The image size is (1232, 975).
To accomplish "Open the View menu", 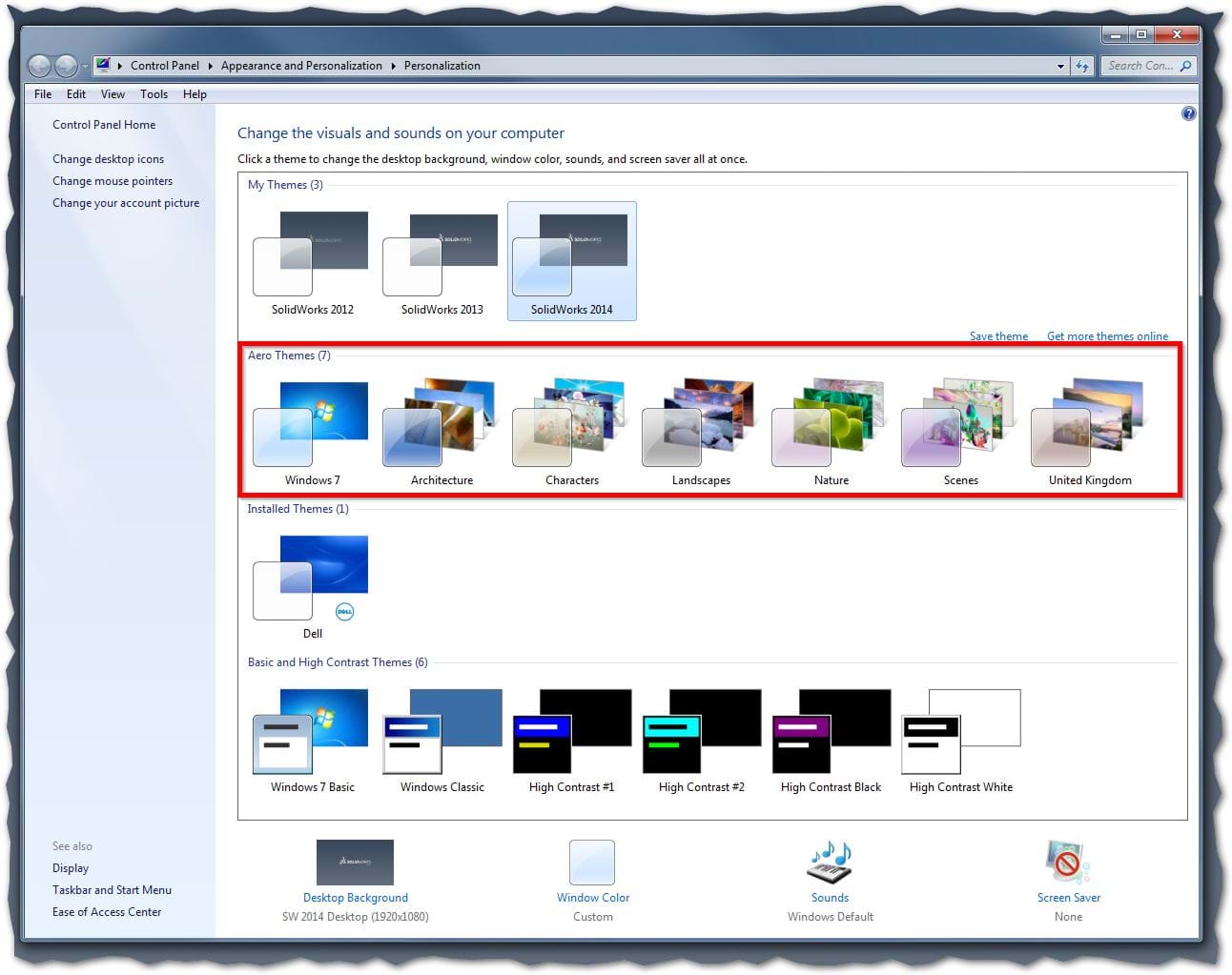I will [113, 94].
